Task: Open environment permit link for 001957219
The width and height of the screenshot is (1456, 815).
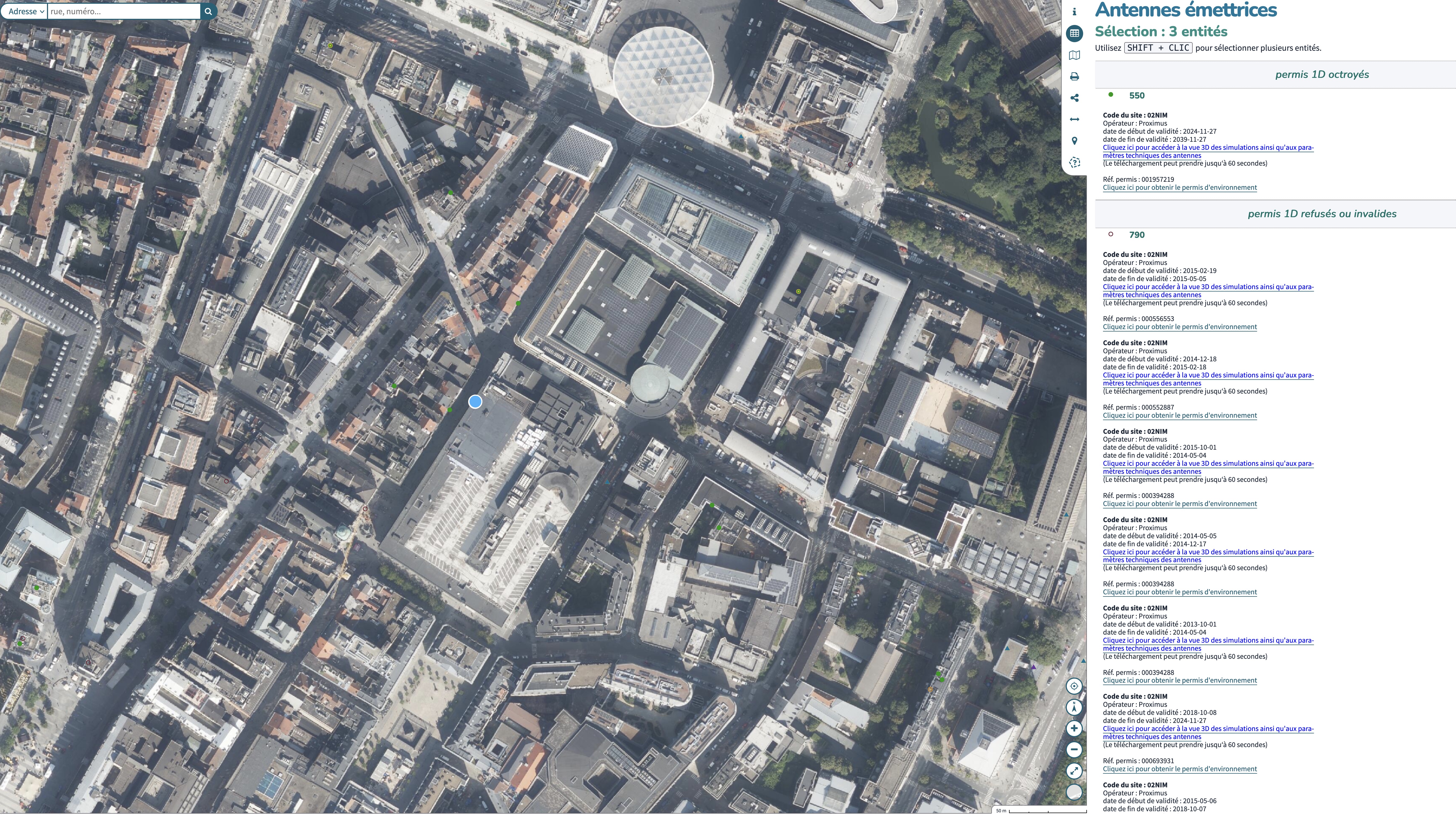Action: click(1180, 188)
